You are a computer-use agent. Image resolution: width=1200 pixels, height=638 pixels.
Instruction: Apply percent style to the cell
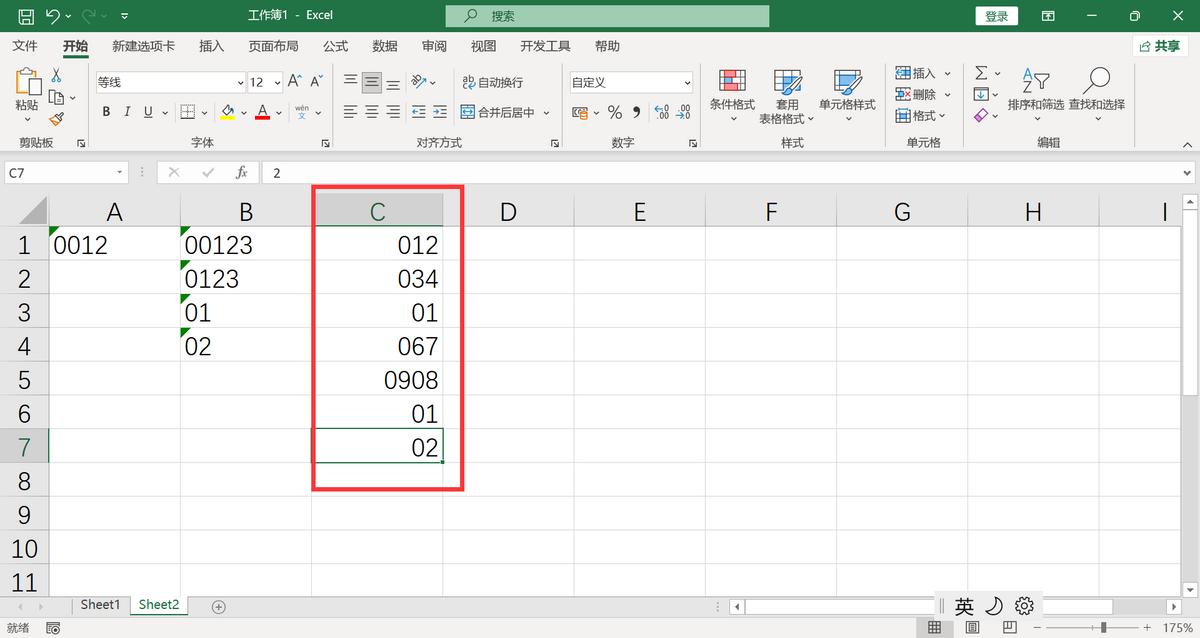click(x=614, y=112)
